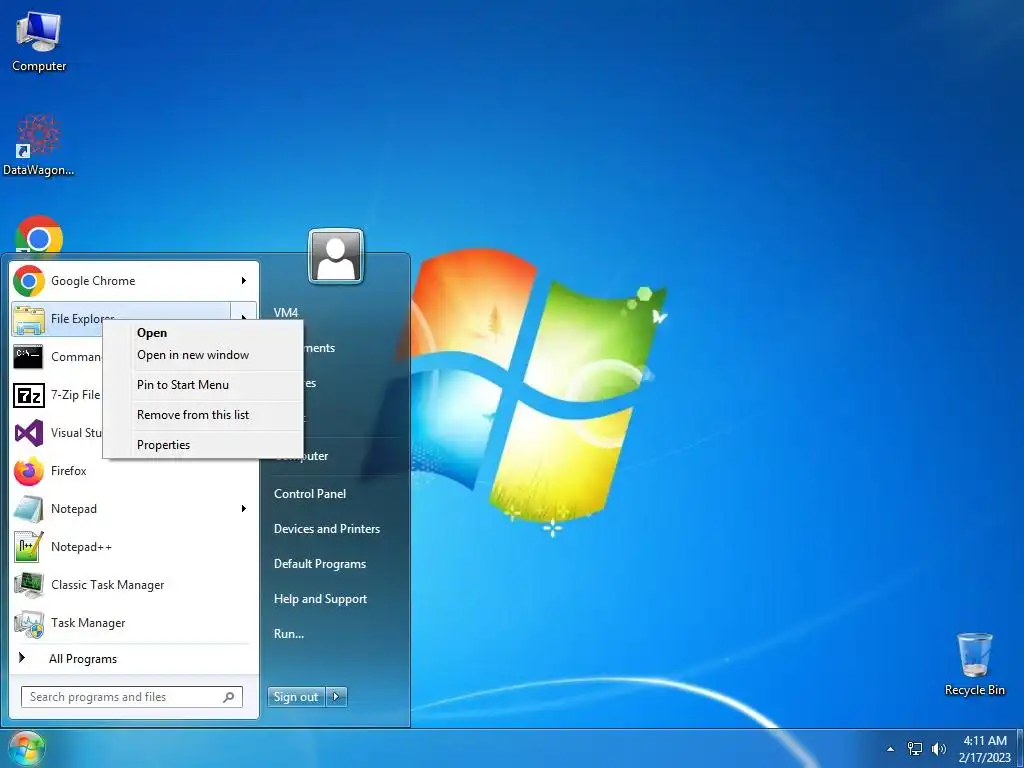Open 7-Zip File Manager icon

coord(29,395)
